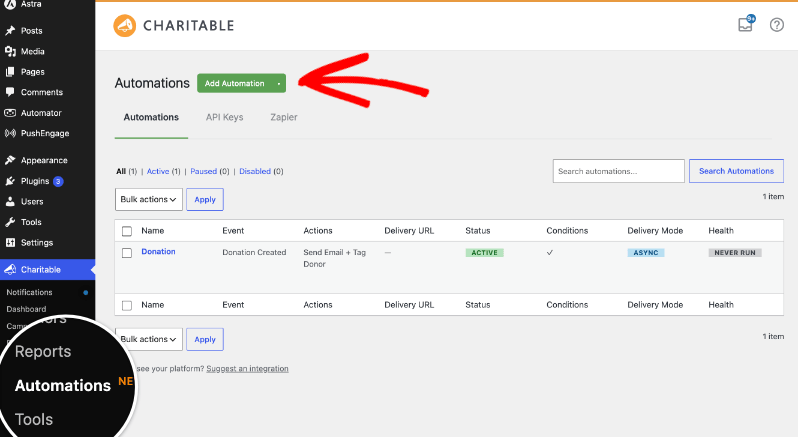Switch to the Automations tab

151,117
